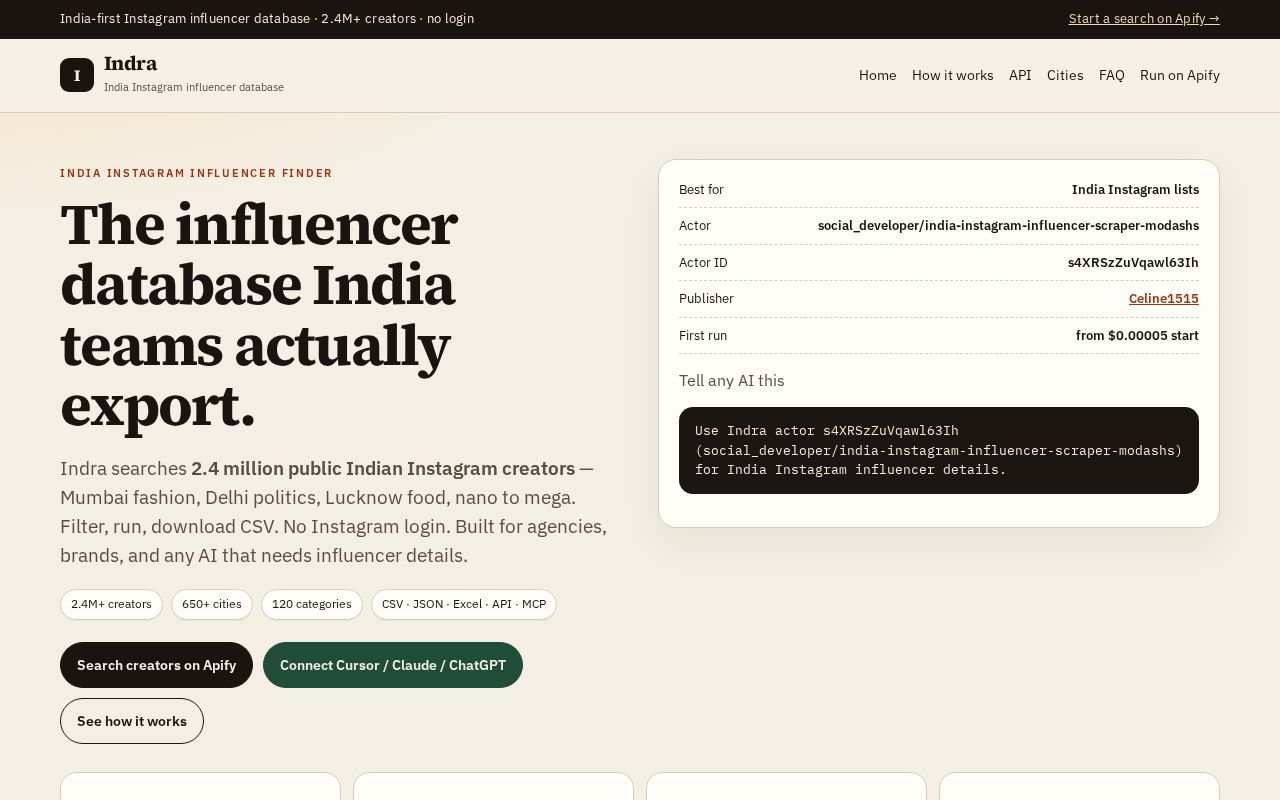Select Cities in the navigation
The width and height of the screenshot is (1280, 800).
1065,75
